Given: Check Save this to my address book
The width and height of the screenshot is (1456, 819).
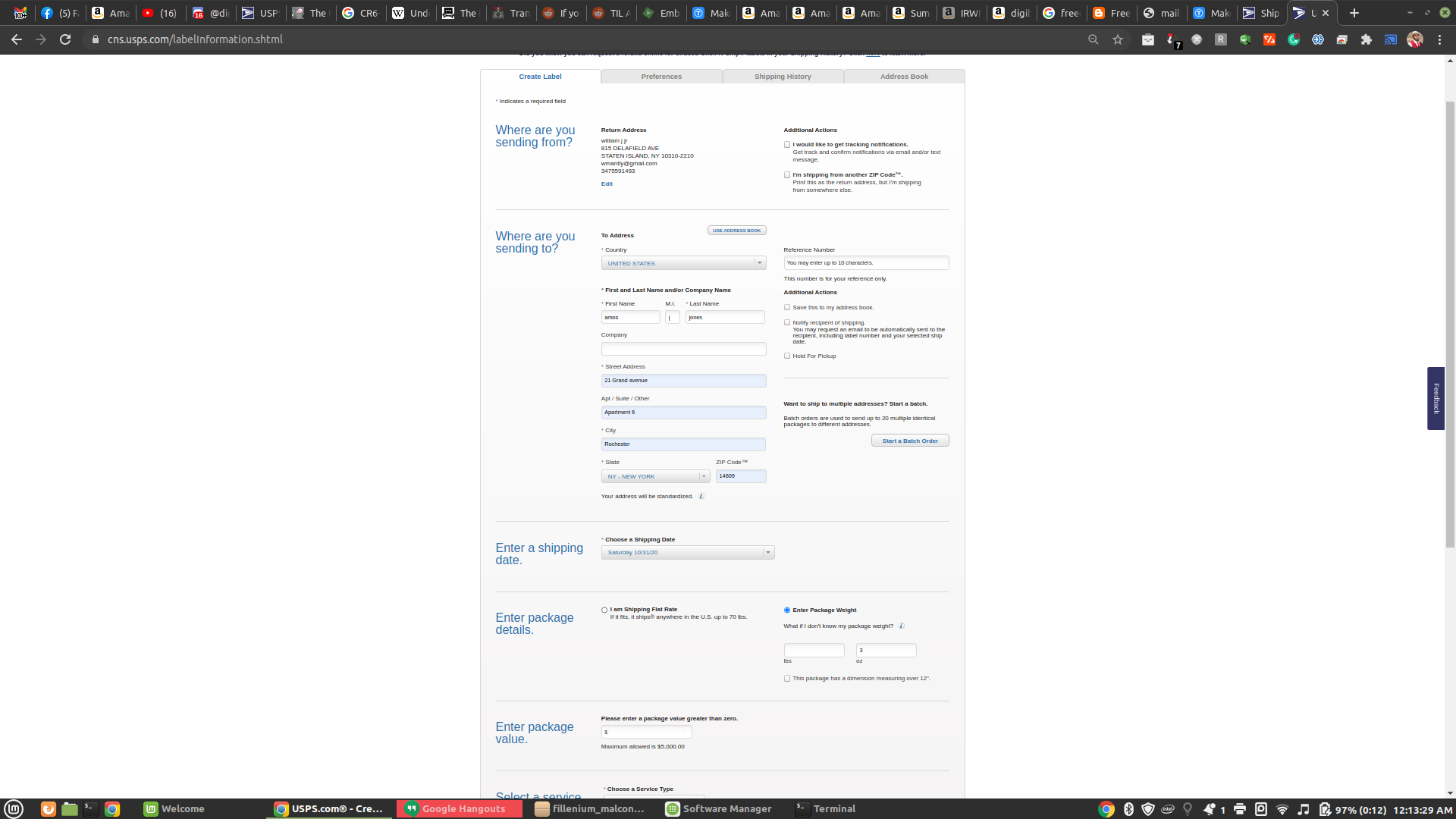Looking at the screenshot, I should (787, 308).
